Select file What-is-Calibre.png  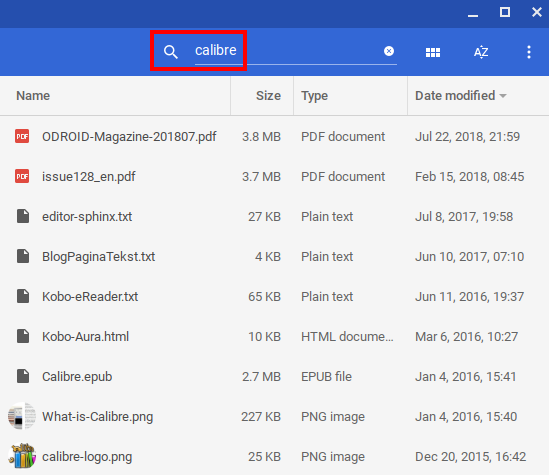tap(97, 417)
